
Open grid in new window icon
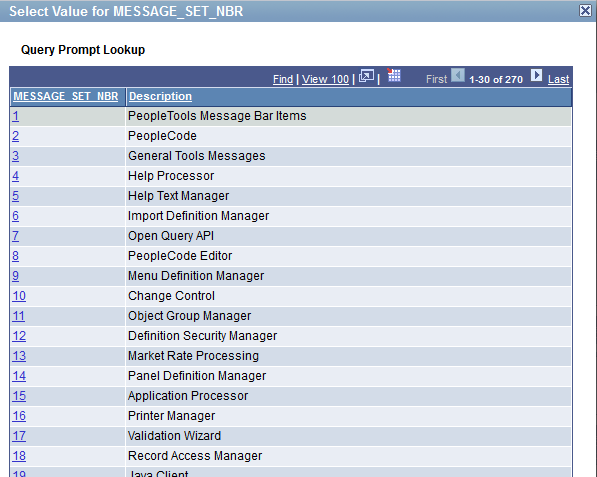(x=366, y=76)
